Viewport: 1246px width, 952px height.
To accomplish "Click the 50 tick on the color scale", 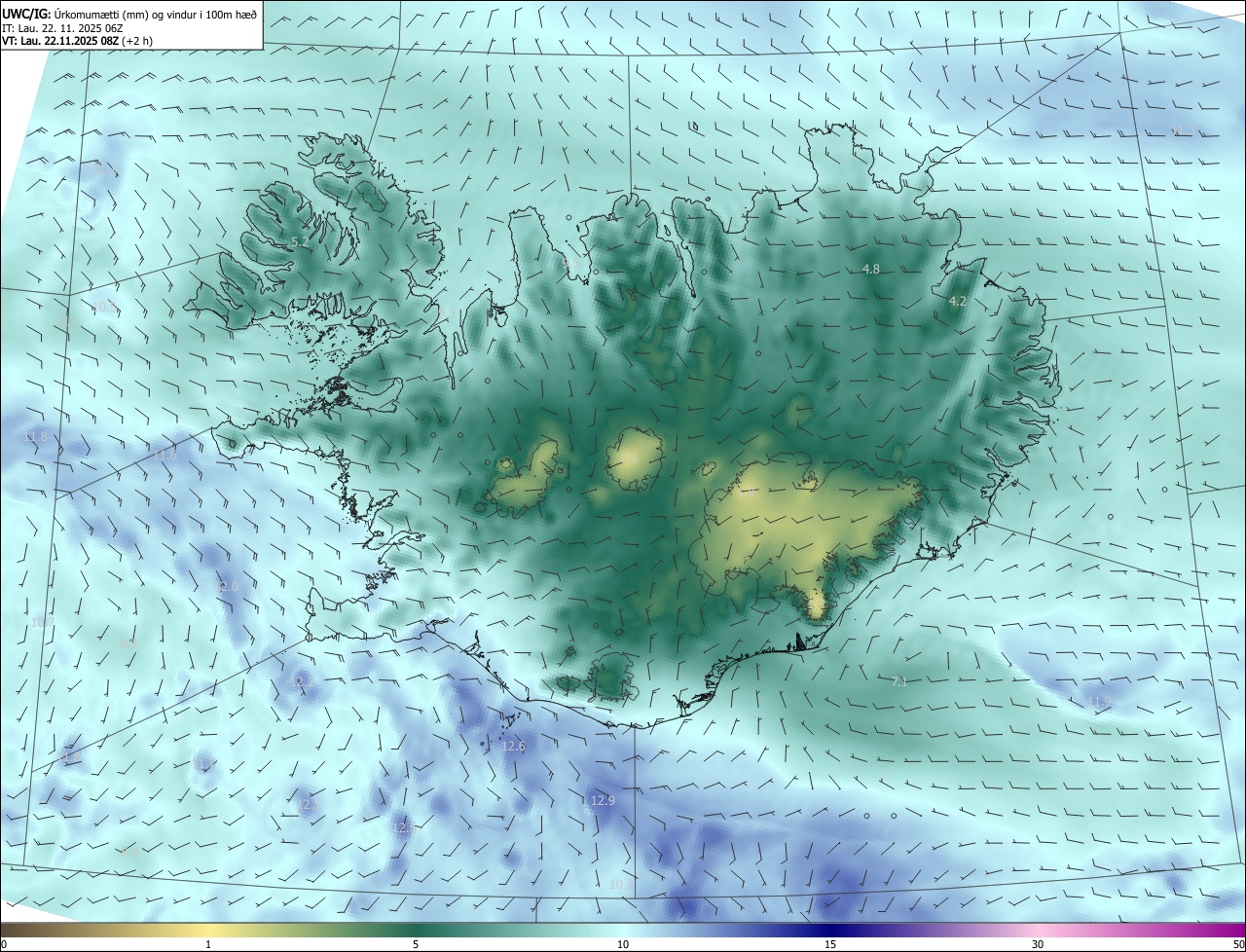I will [1238, 944].
